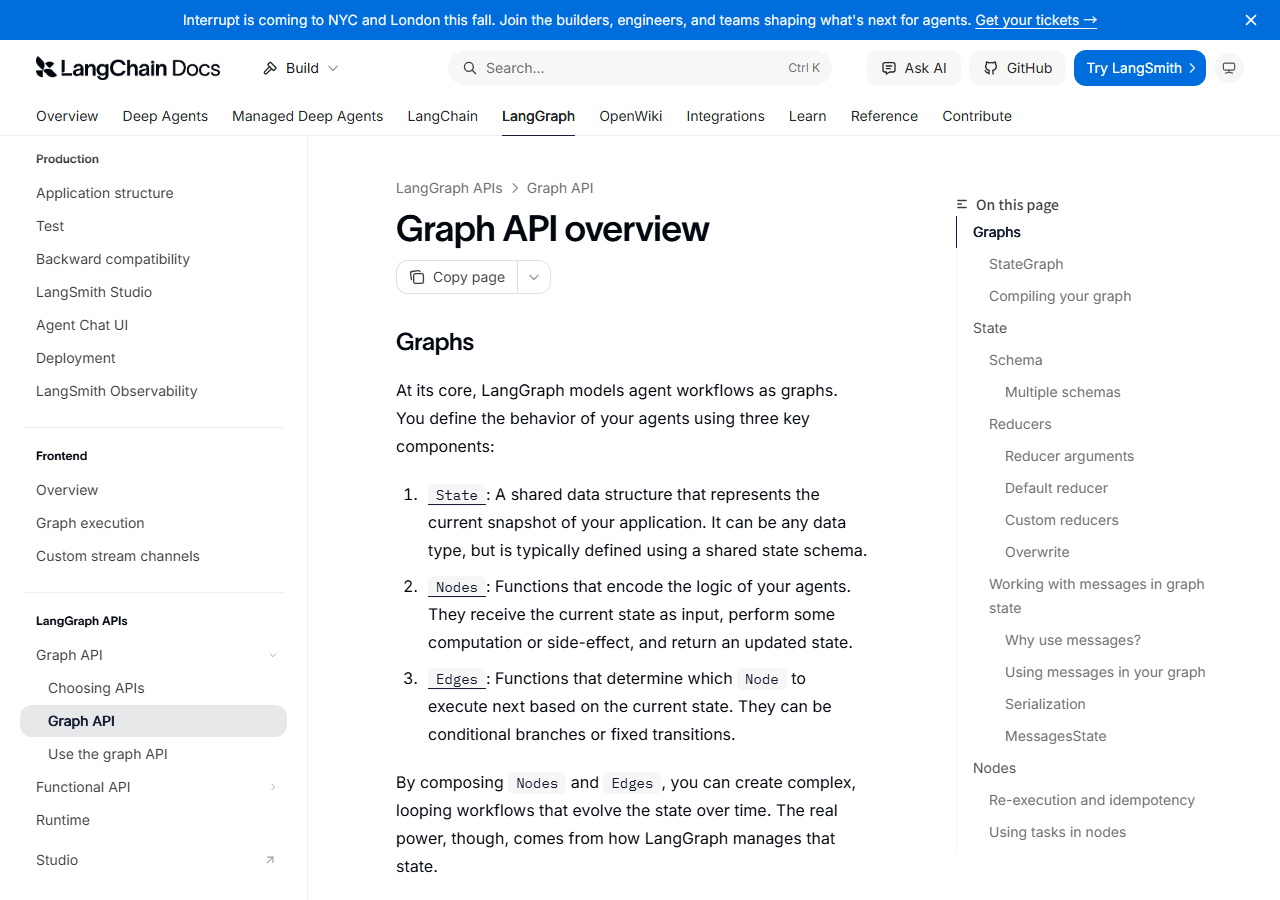Click the Build hammer icon
Viewport: 1280px width, 900px height.
tap(270, 68)
